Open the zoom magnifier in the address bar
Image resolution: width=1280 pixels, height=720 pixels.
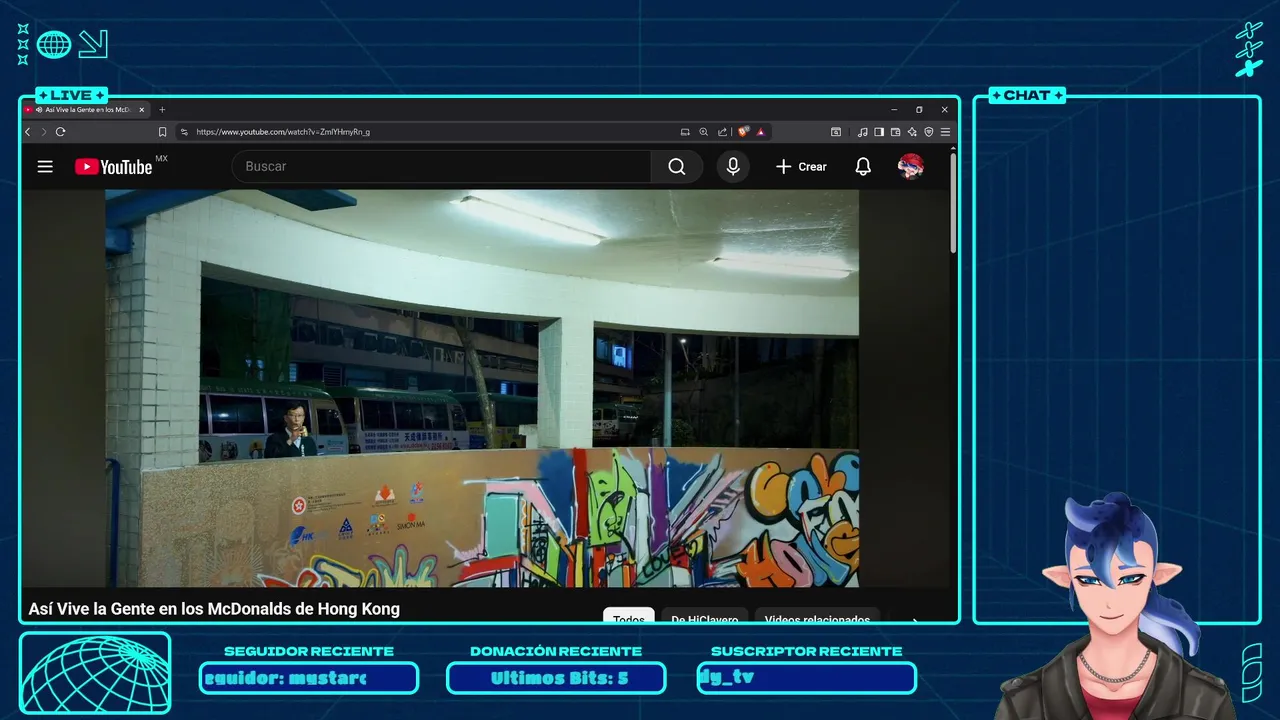pos(703,132)
